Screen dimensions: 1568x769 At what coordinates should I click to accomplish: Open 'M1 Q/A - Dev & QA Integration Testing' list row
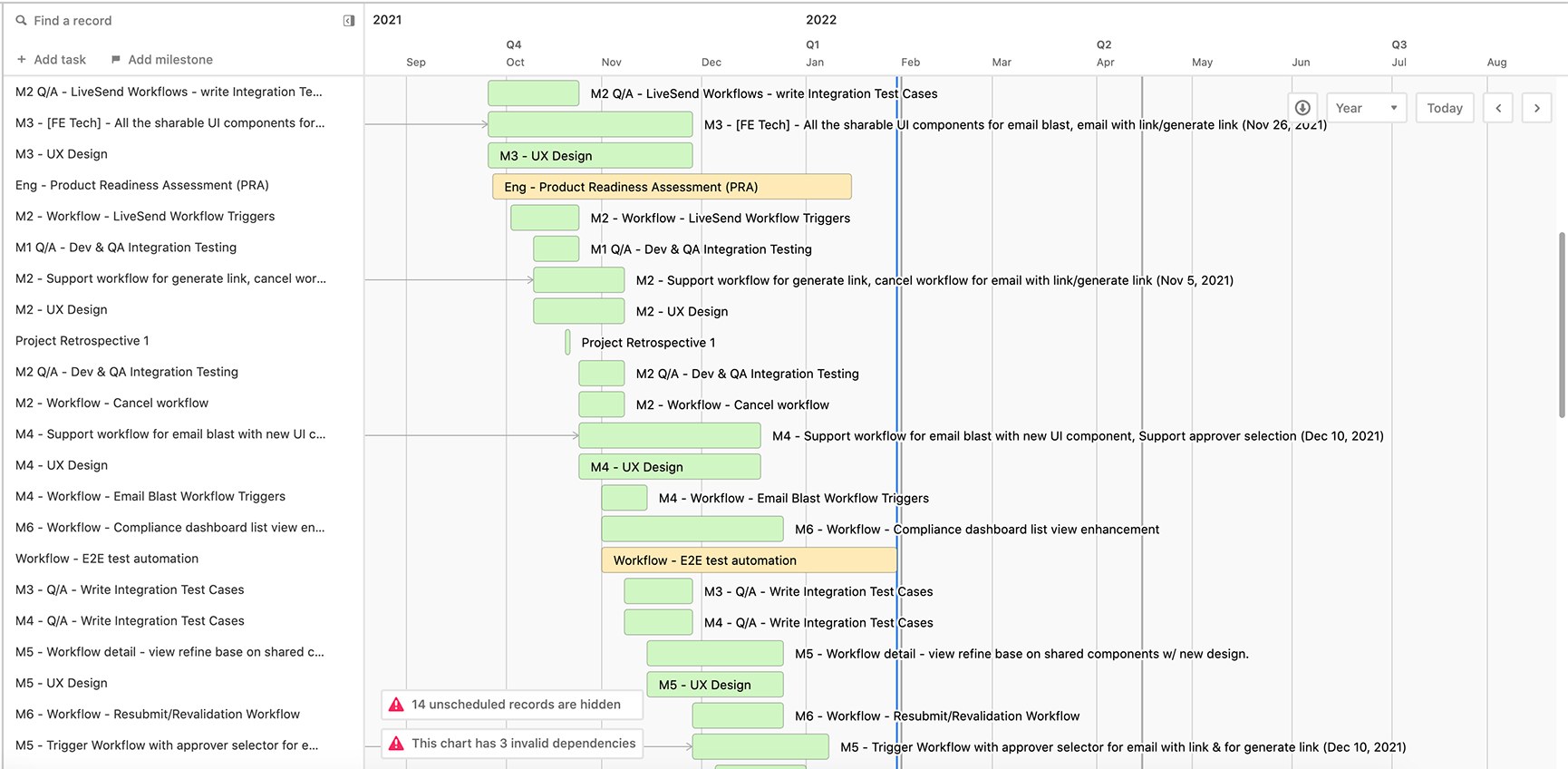182,247
